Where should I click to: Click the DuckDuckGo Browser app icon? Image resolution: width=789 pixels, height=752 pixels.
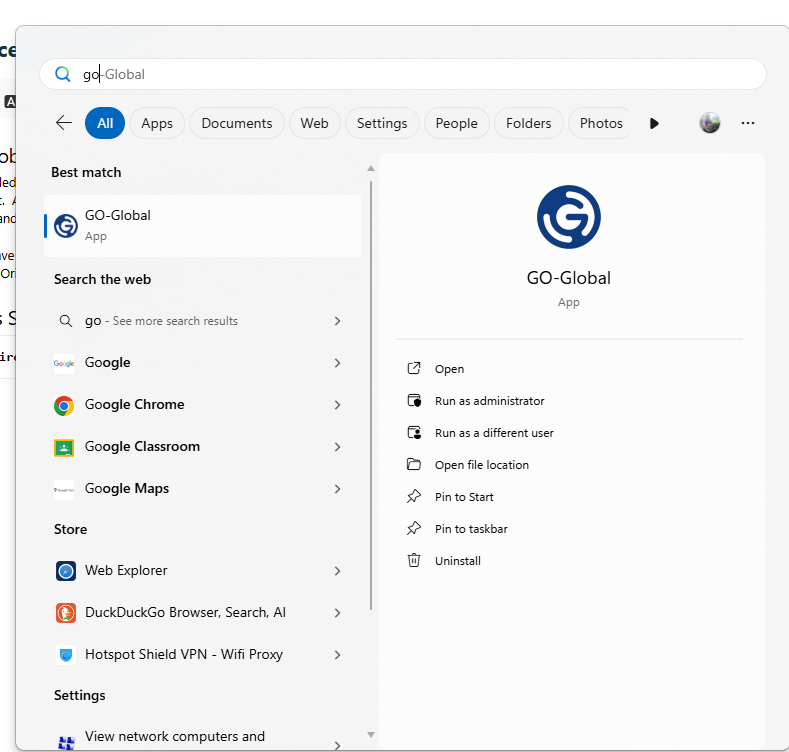point(66,613)
